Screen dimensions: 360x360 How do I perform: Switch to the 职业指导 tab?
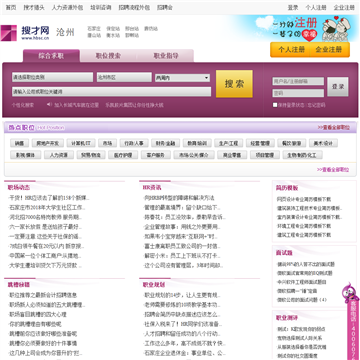(x=166, y=56)
